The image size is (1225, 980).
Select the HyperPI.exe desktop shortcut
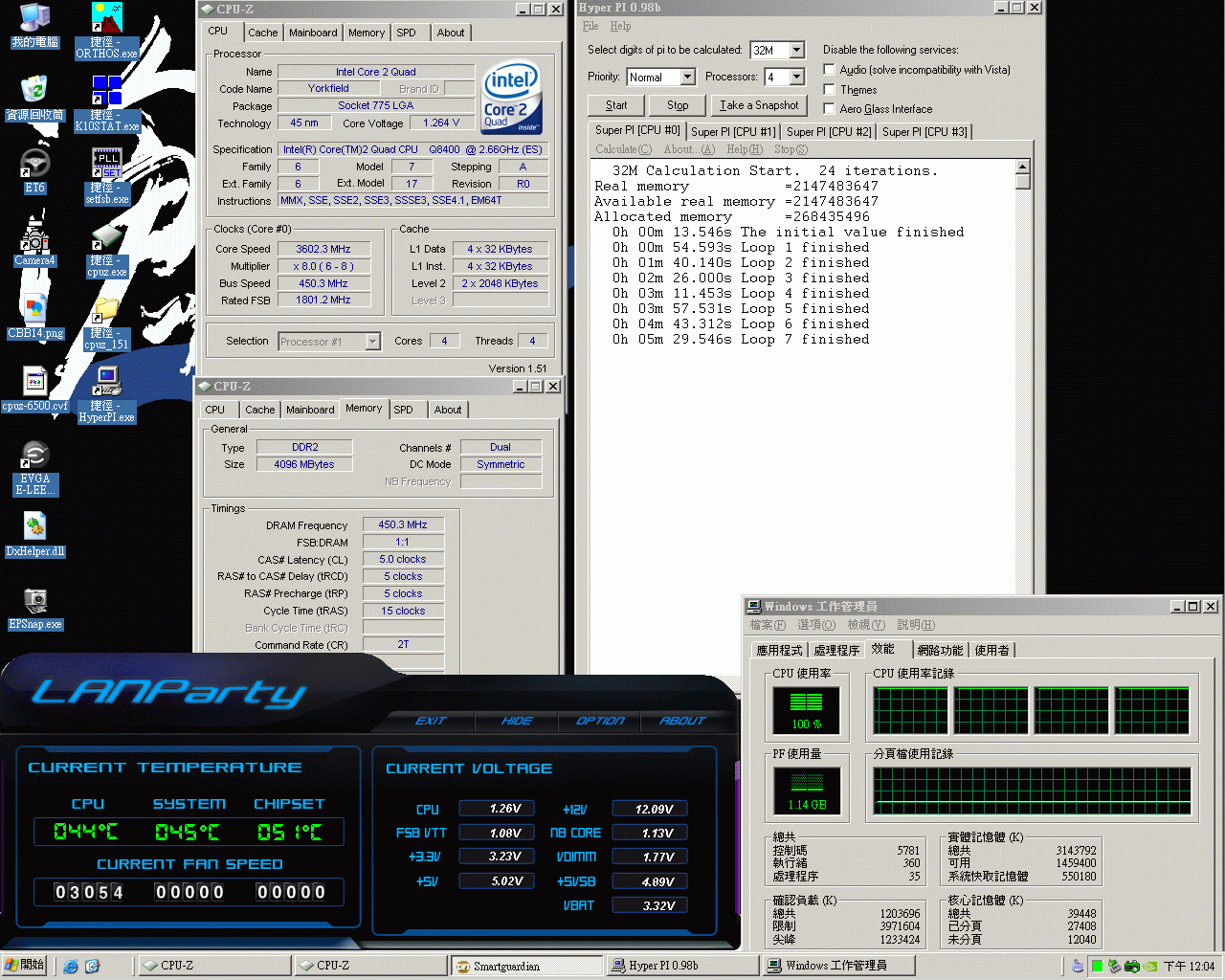click(x=106, y=395)
